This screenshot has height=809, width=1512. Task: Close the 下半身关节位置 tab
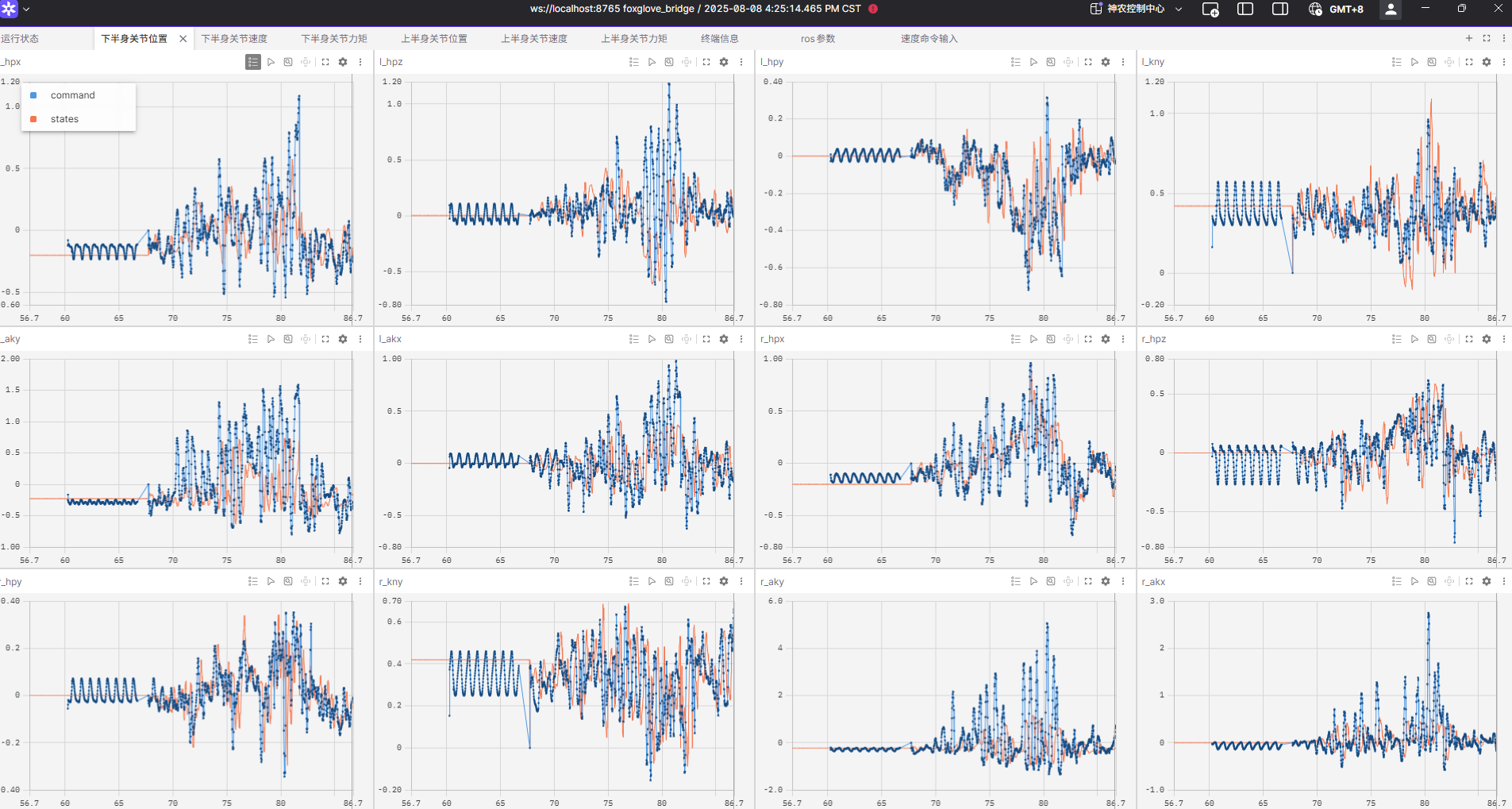183,39
